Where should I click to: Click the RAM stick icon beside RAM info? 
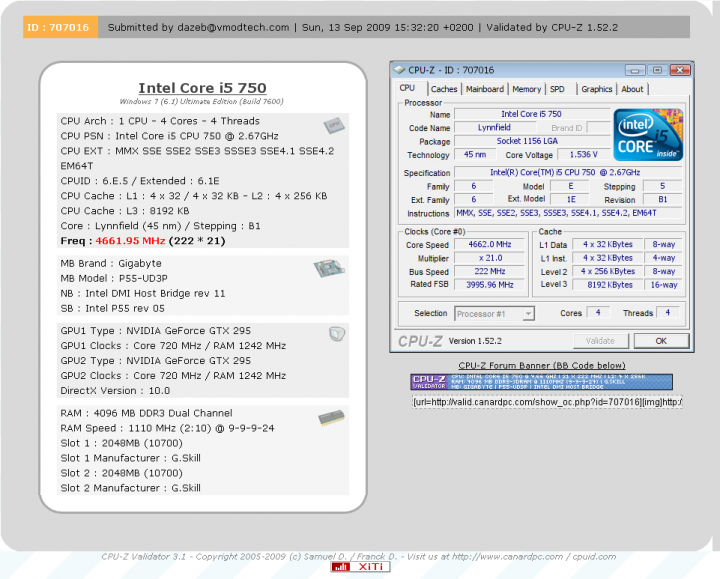click(x=331, y=418)
